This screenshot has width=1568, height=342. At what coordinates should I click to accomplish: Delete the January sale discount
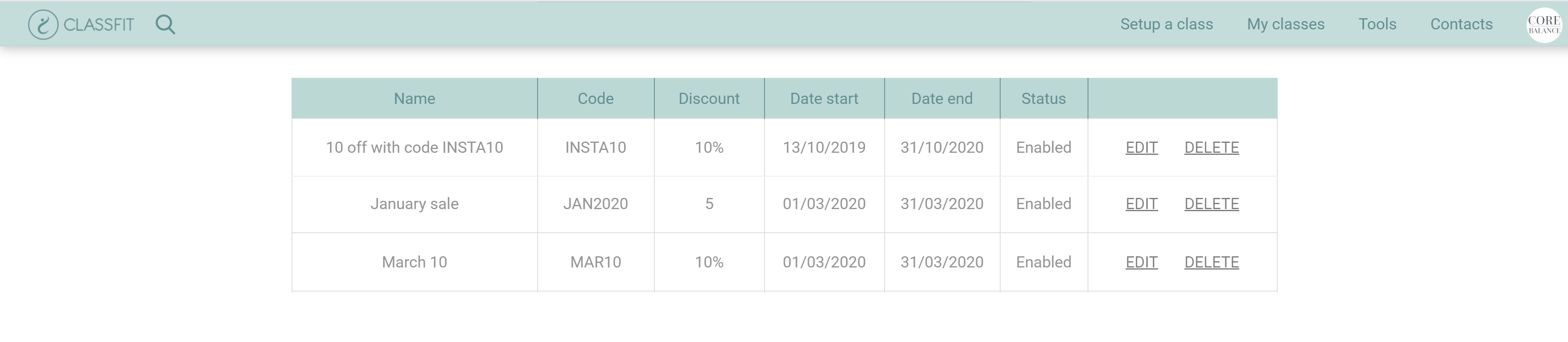[1211, 204]
